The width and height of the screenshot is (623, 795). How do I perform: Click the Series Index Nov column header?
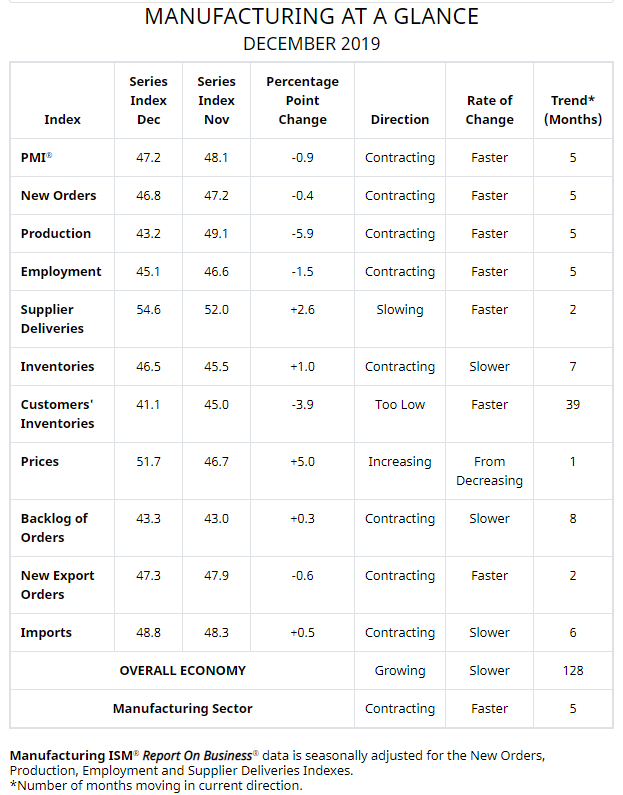(216, 100)
